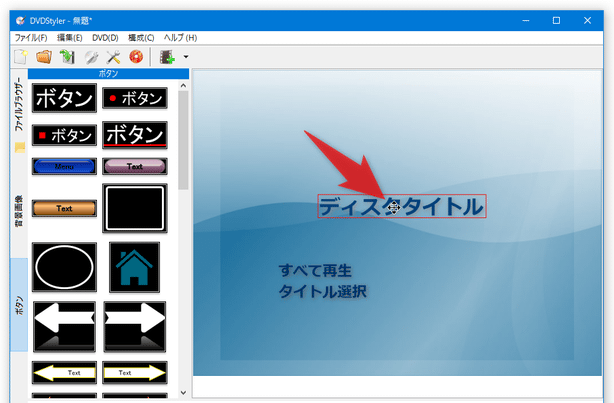
Task: Expand the dropdown arrow beside the filmstrip icon
Action: point(186,57)
